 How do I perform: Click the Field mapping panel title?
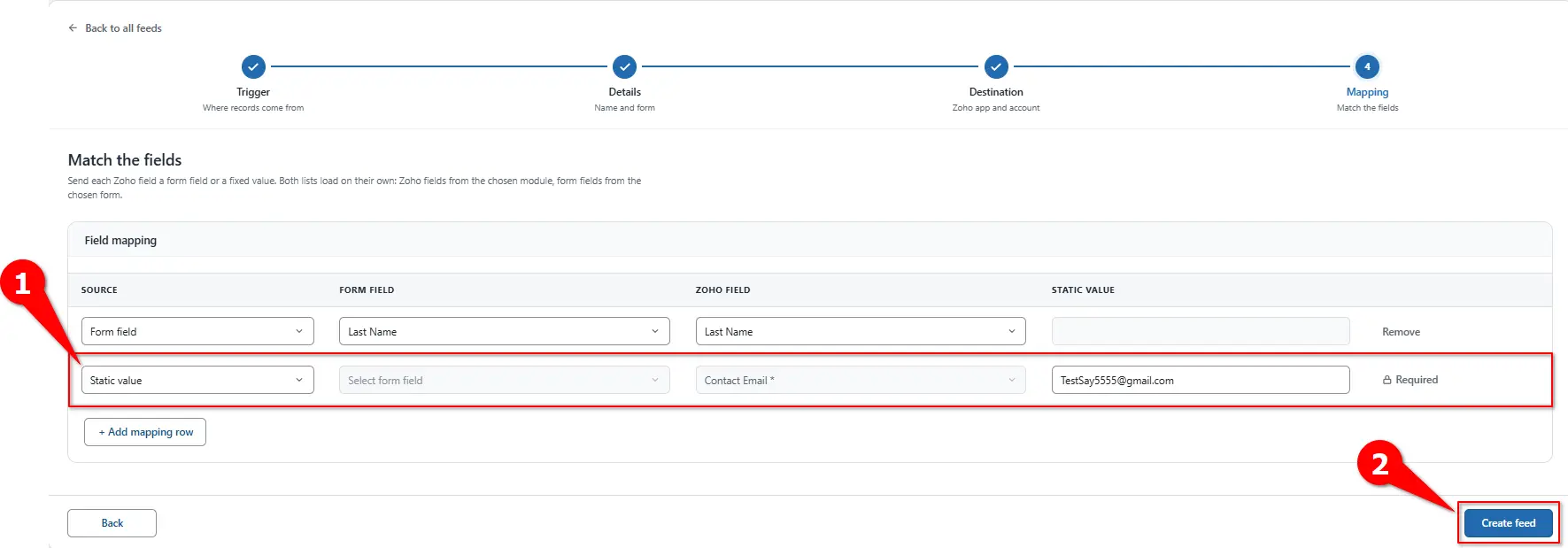point(120,241)
